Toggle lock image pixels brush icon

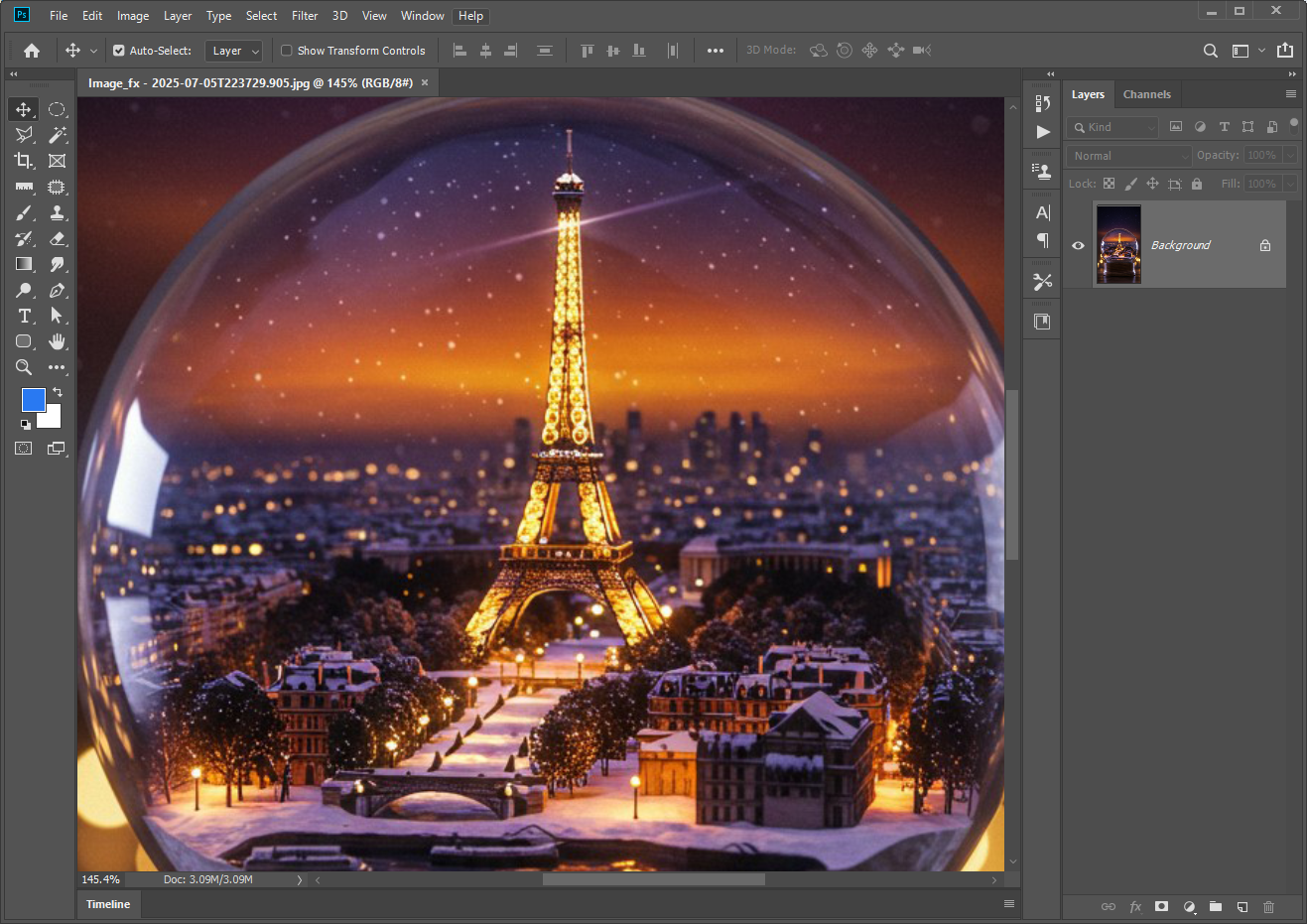click(x=1130, y=184)
